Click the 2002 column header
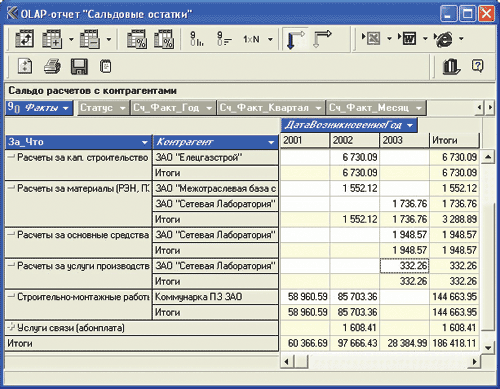The width and height of the screenshot is (500, 389). coord(354,140)
